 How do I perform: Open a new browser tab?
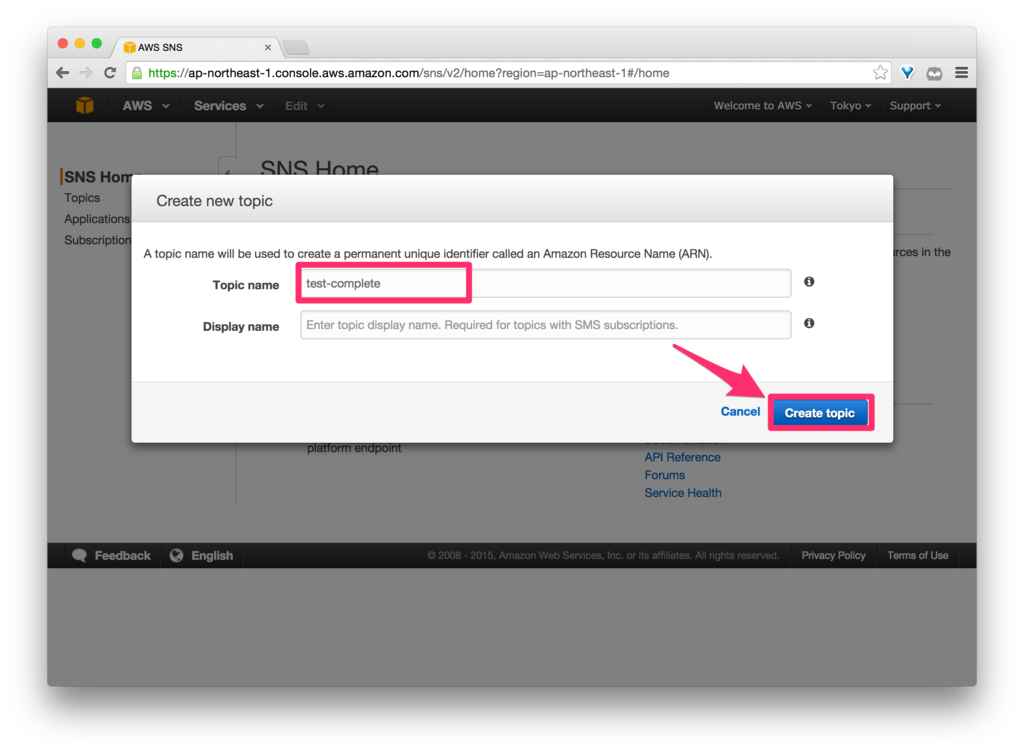pos(296,47)
